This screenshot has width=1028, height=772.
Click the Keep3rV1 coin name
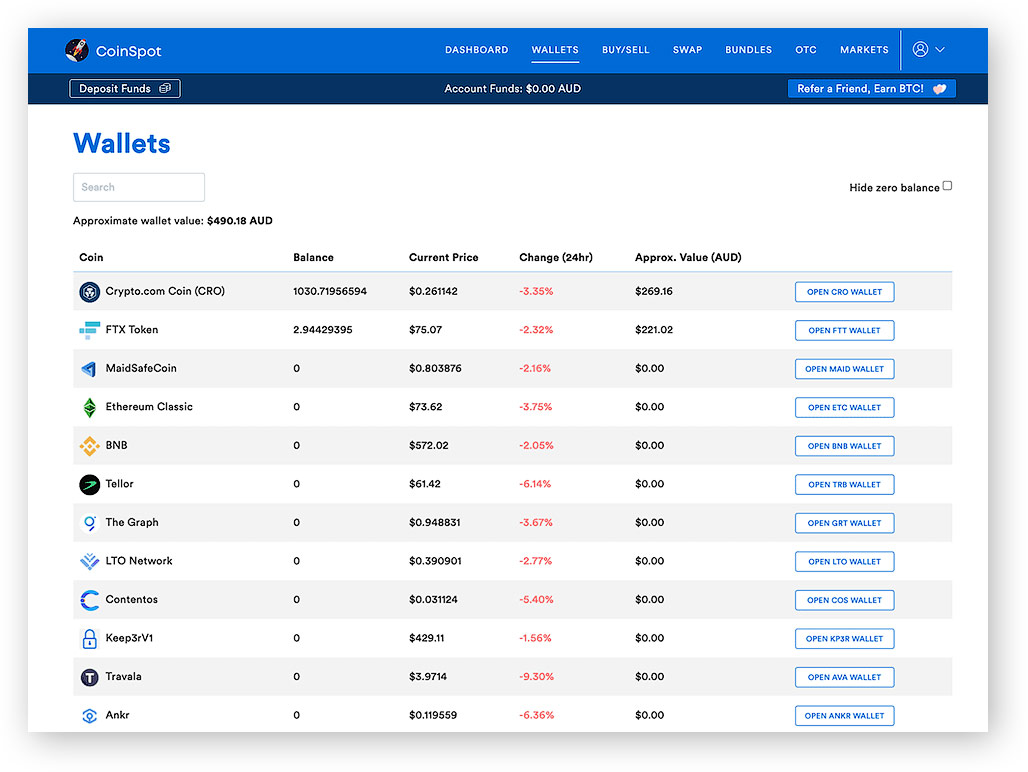129,638
